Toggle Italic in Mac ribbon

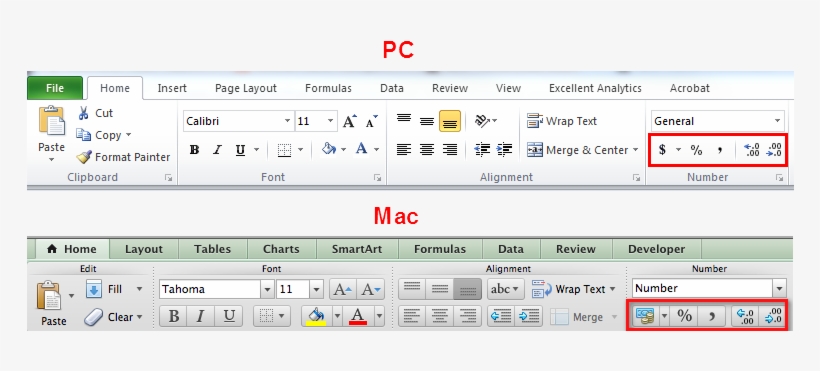tap(201, 317)
